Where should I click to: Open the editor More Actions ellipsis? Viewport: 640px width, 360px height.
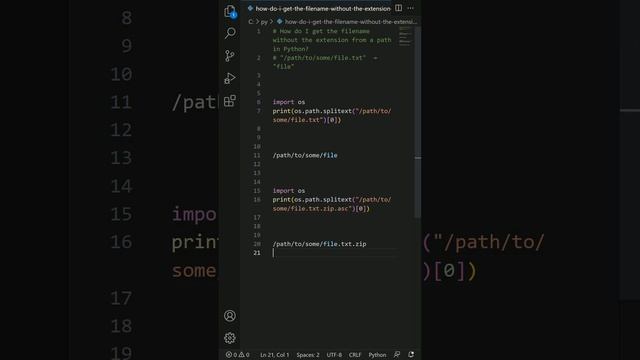click(411, 8)
